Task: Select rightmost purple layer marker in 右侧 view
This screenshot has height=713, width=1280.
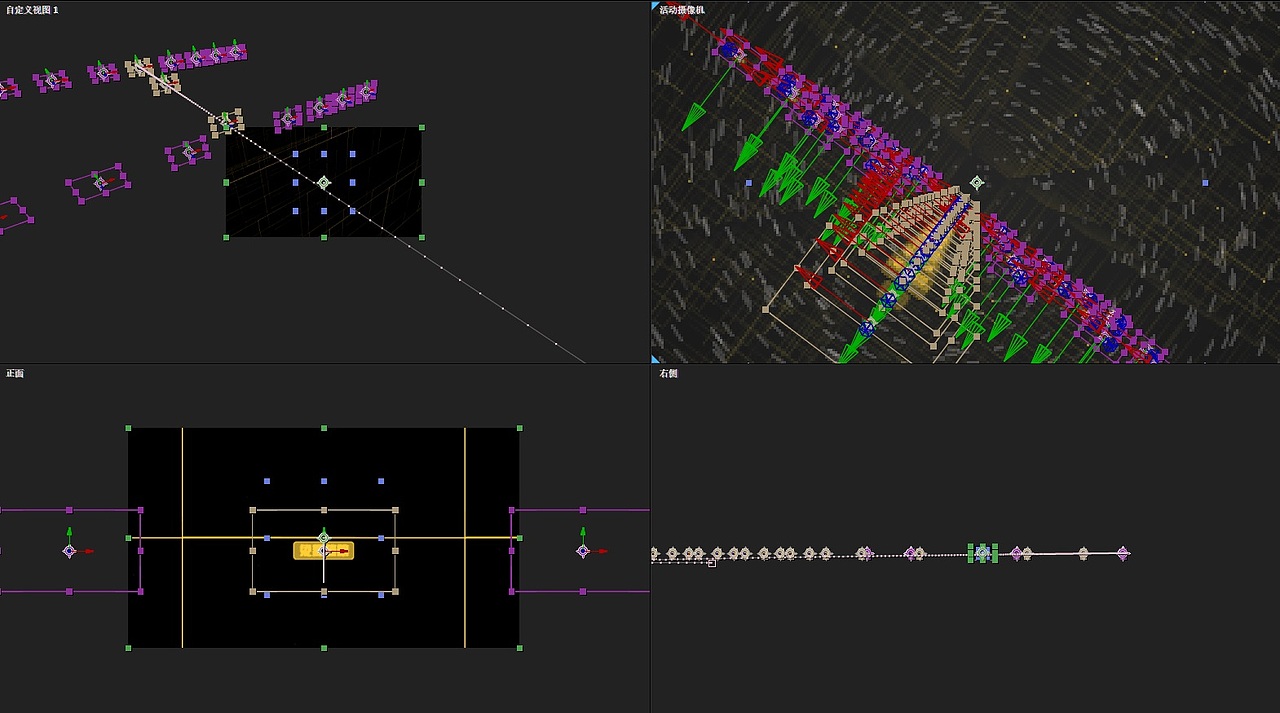Action: [x=1122, y=552]
